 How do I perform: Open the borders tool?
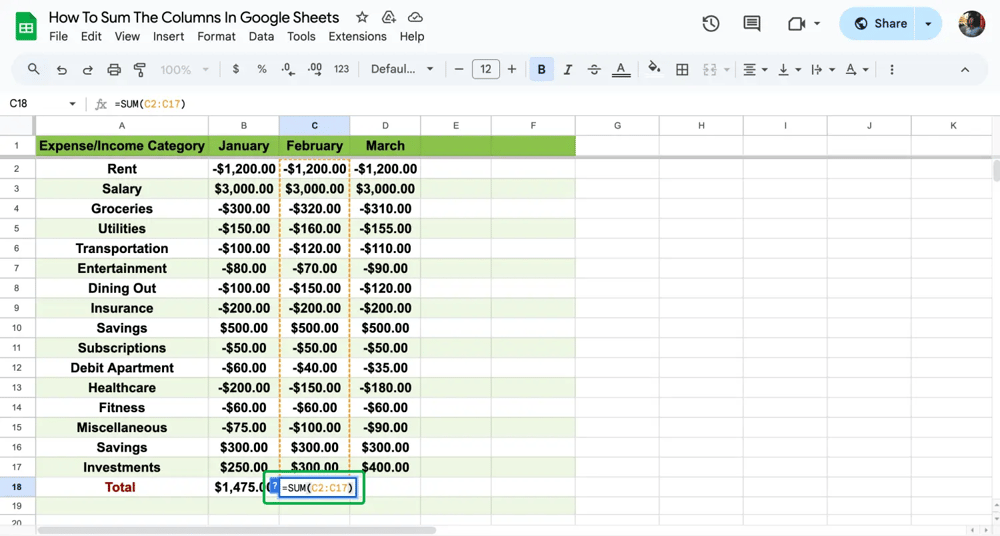pos(682,70)
